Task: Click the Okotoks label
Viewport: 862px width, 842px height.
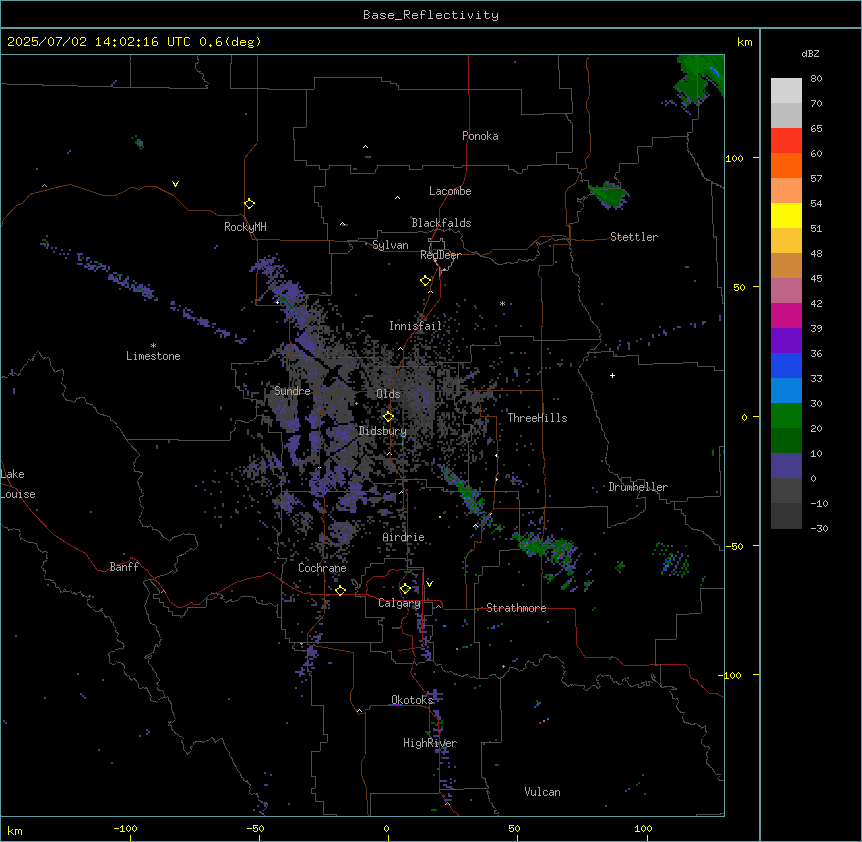Action: tap(412, 700)
